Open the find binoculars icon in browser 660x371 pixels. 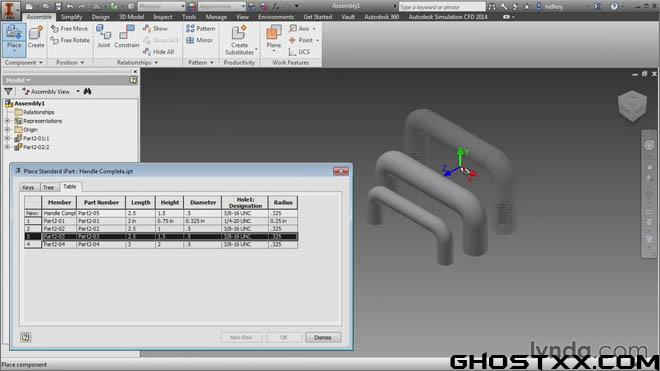click(88, 91)
